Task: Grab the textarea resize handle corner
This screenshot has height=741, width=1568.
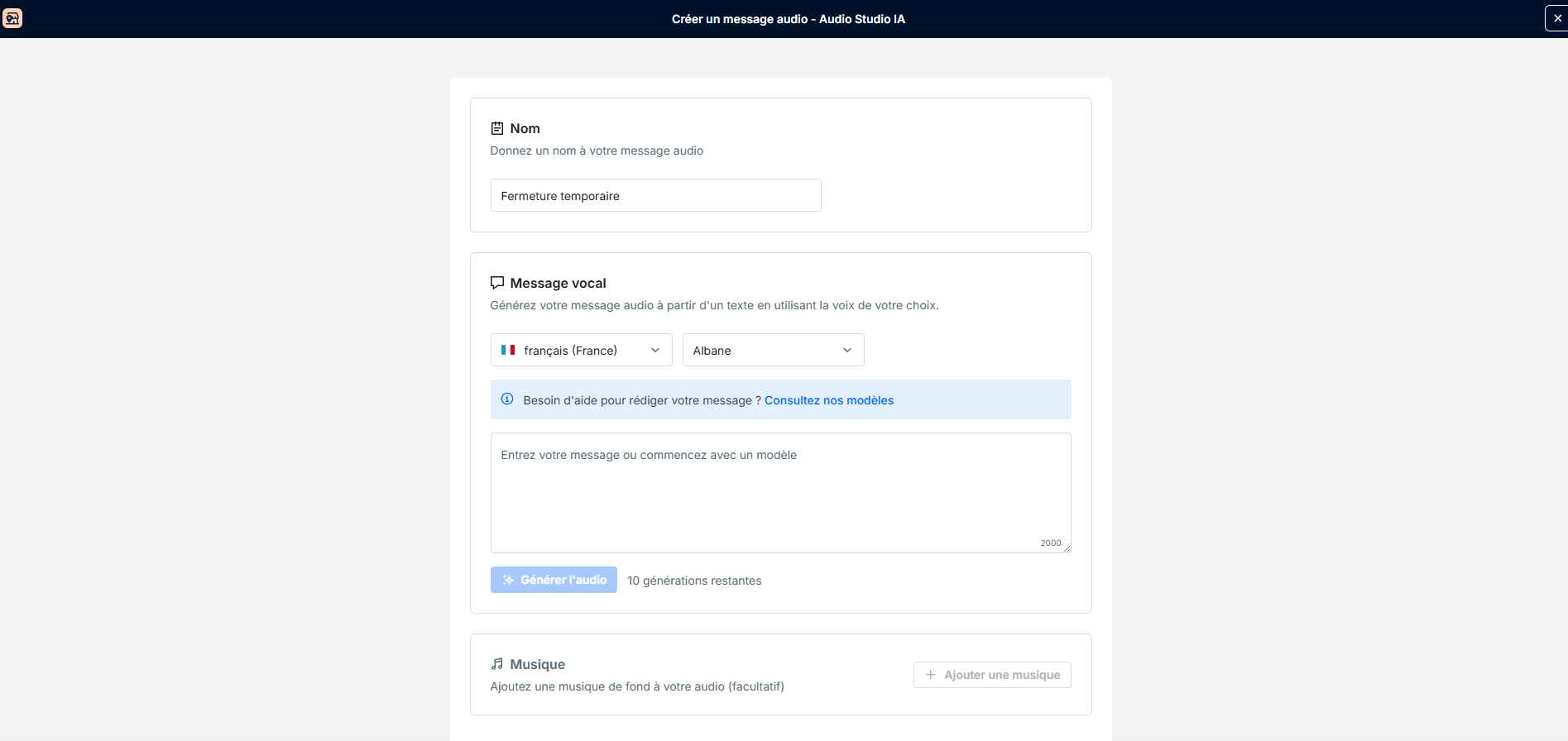Action: 1067,548
